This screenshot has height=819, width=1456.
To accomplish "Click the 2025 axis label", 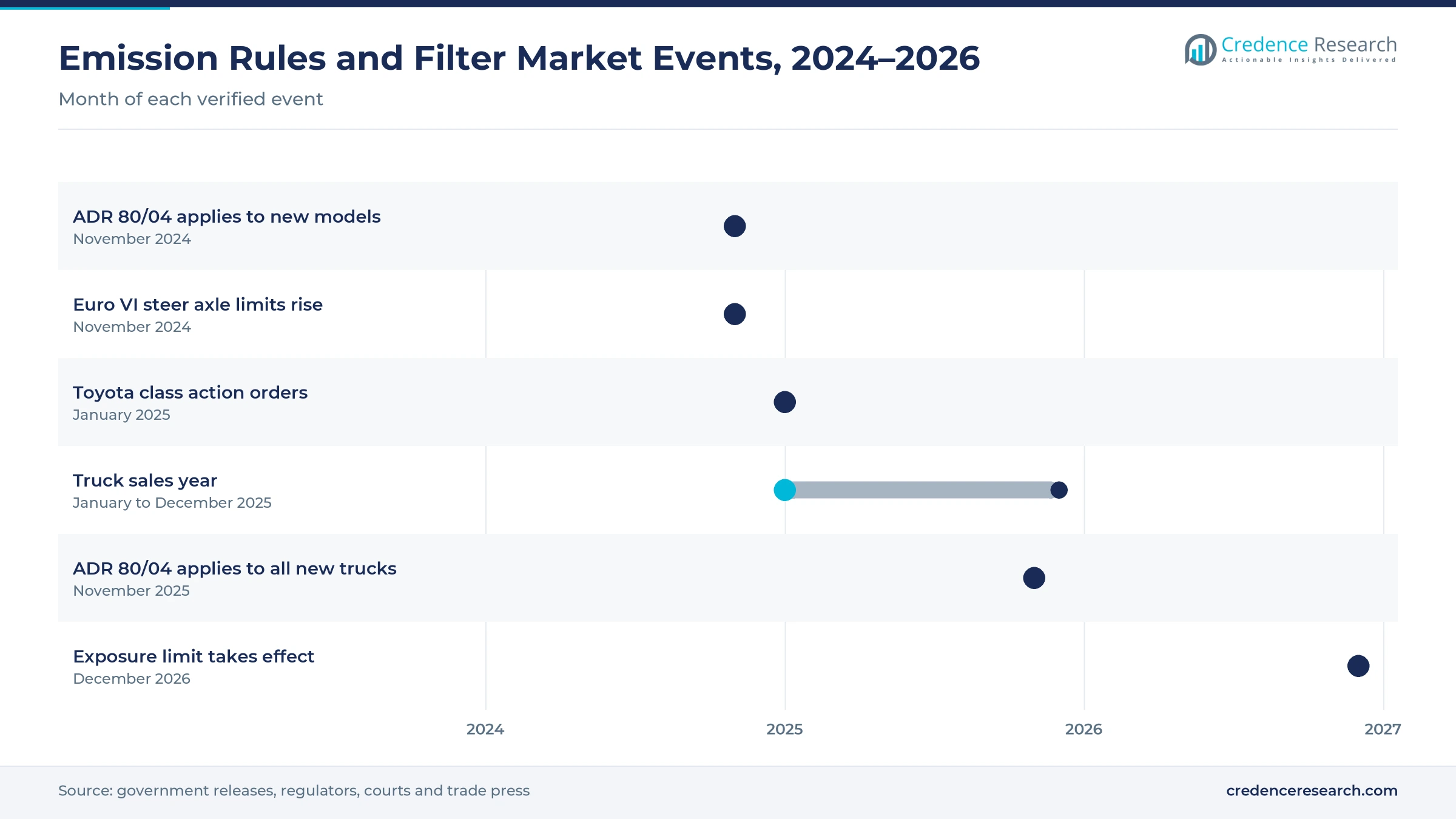I will [784, 729].
